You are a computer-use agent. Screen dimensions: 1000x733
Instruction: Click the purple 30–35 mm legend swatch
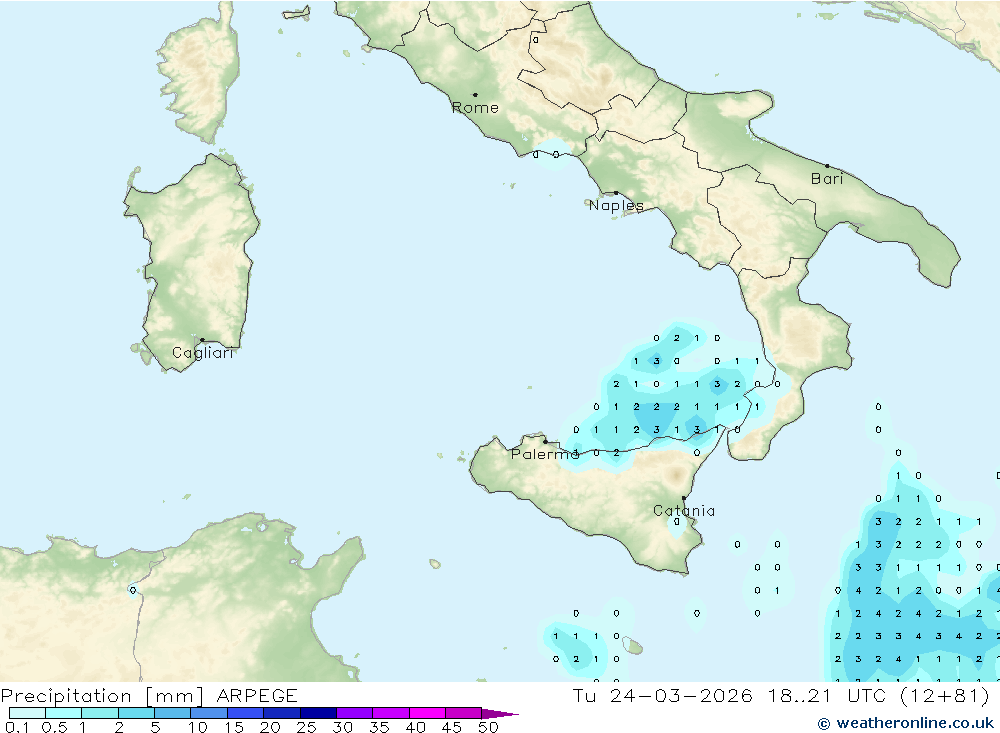pos(354,713)
